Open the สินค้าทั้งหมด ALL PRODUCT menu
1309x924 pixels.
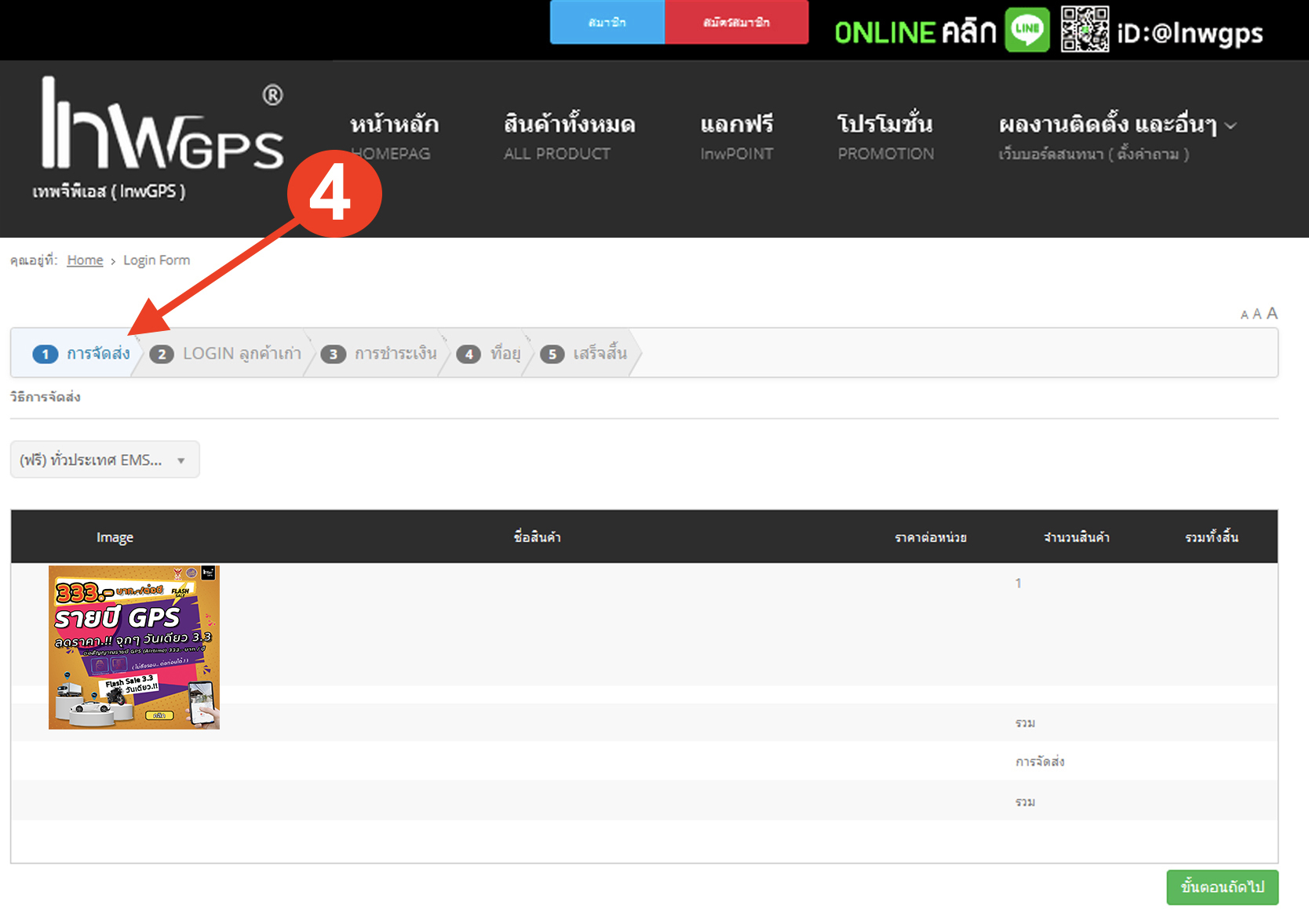[569, 136]
